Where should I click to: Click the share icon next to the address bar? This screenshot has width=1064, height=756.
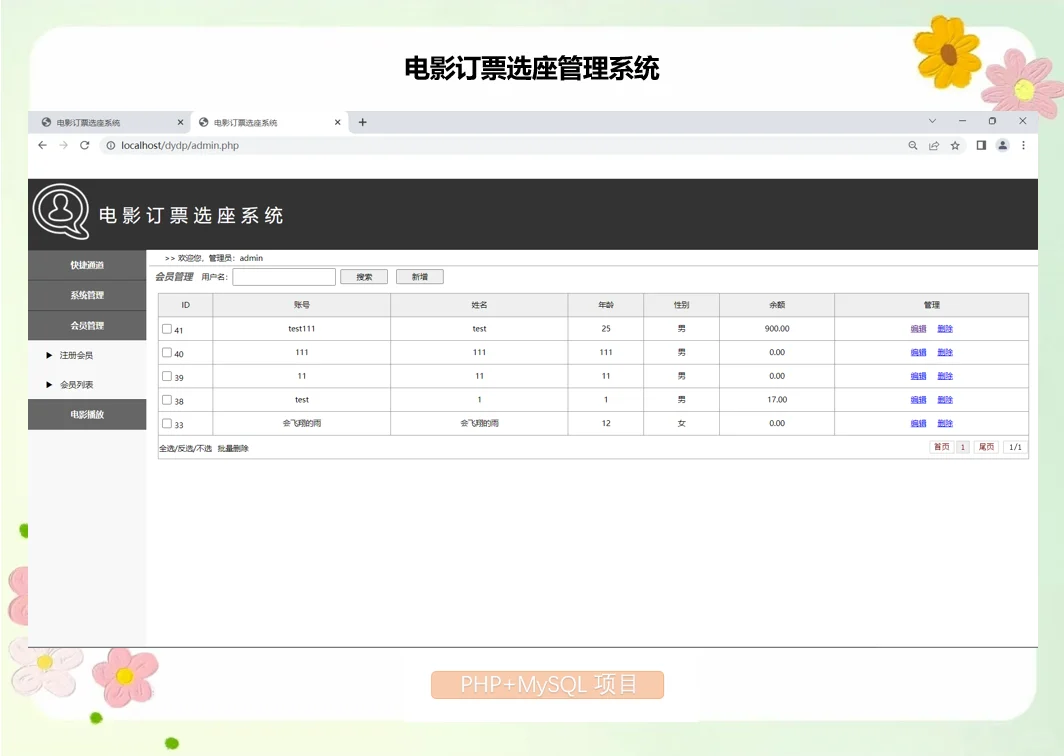[x=933, y=145]
